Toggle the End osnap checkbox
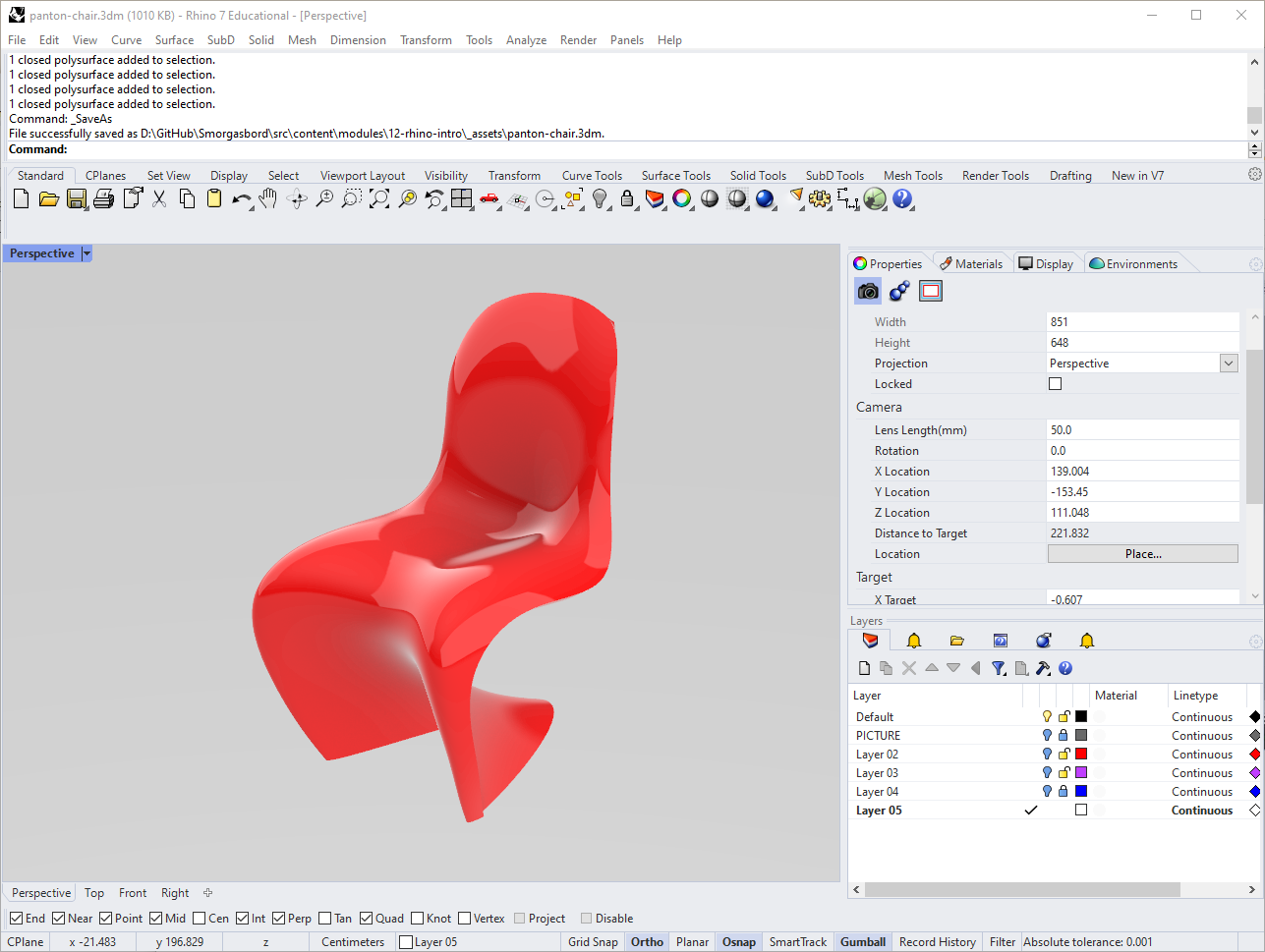This screenshot has width=1265, height=952. [x=16, y=919]
